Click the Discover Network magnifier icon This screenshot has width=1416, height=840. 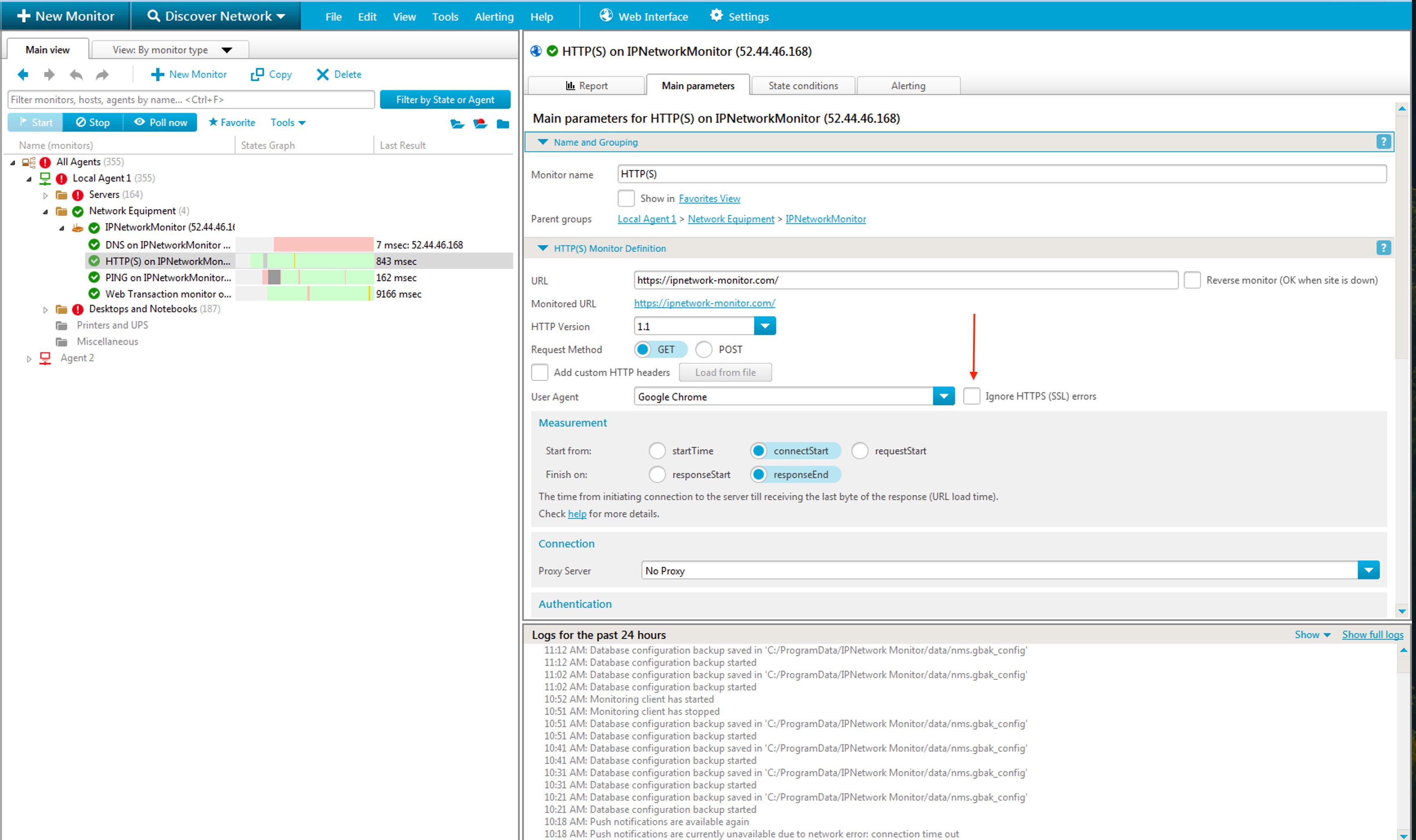(153, 15)
